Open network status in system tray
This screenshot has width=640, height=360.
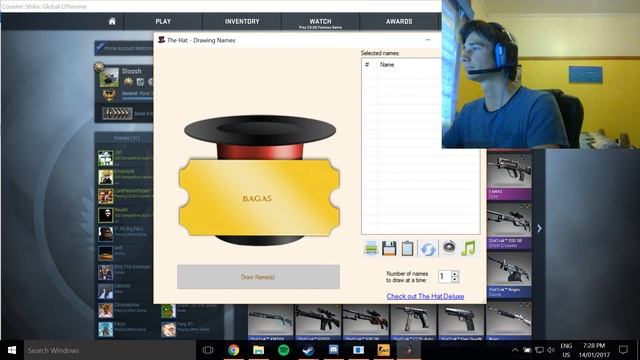tap(539, 350)
